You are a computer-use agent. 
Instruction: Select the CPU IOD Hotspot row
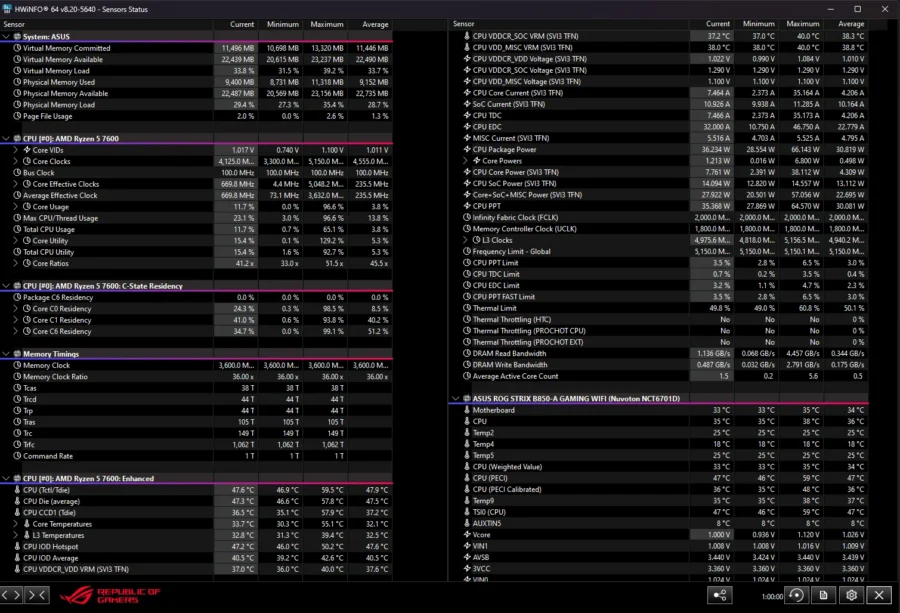click(x=196, y=547)
